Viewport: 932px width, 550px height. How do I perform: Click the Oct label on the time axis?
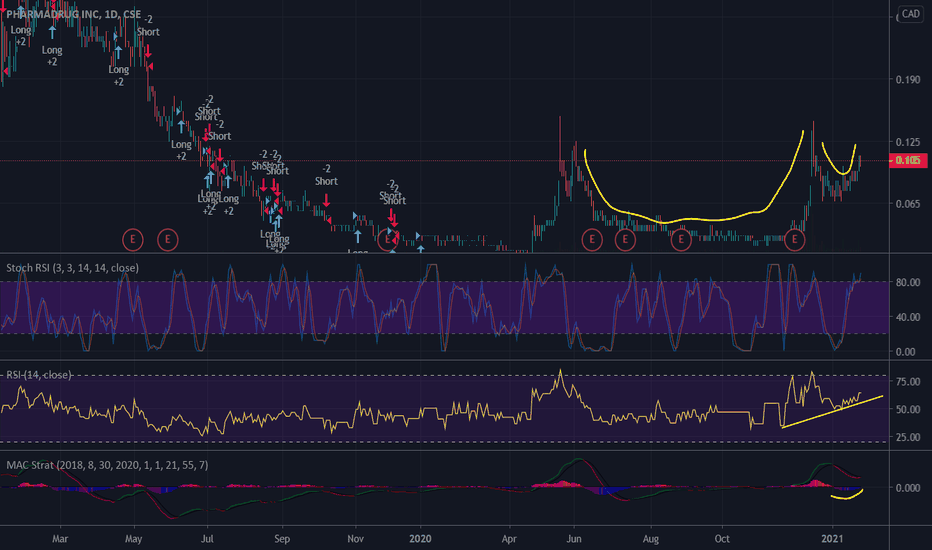click(722, 539)
